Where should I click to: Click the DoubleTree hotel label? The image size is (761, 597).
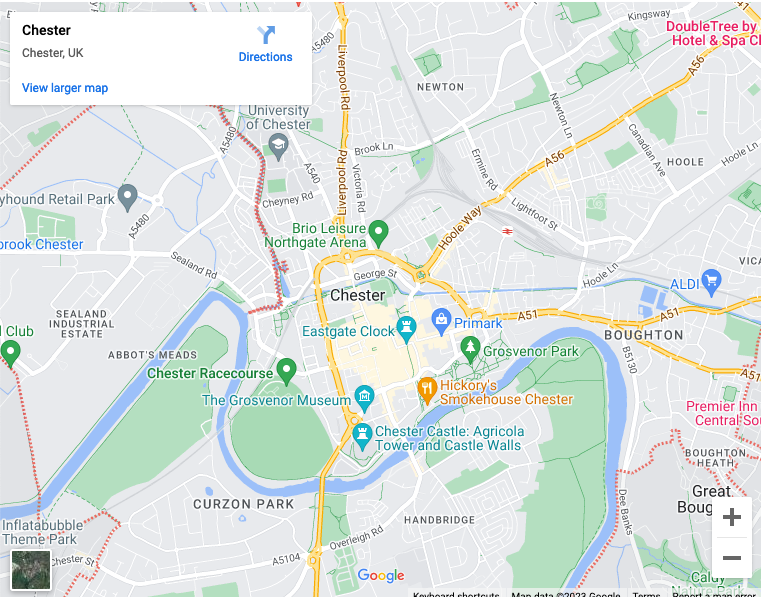coord(712,33)
